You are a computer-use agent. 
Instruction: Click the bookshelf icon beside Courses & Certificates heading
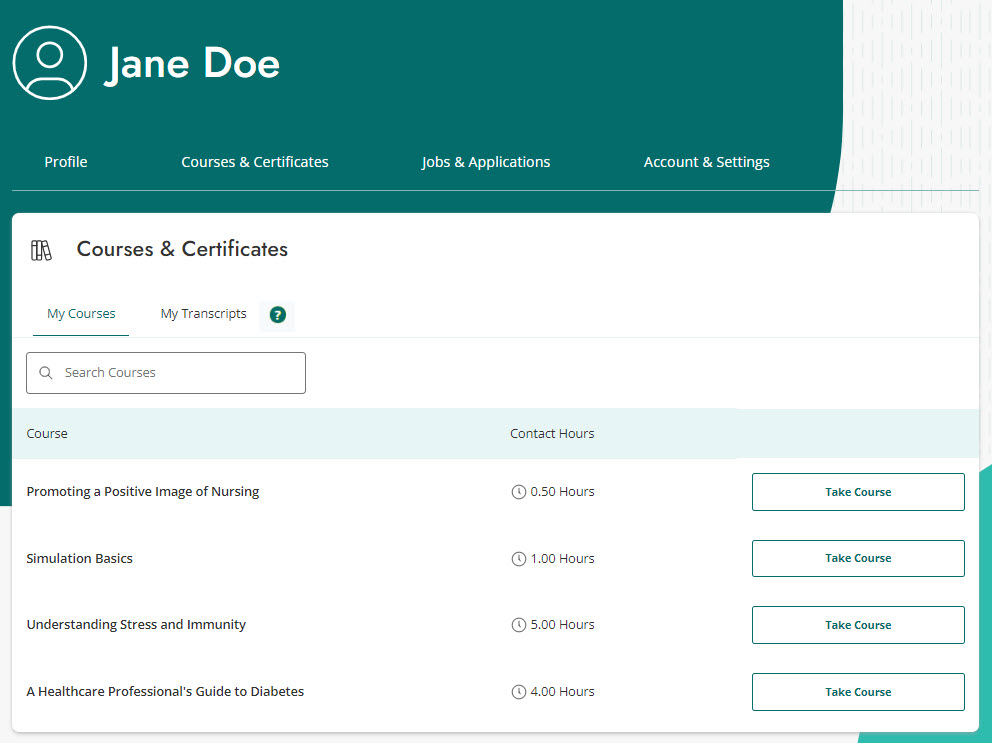[x=41, y=249]
